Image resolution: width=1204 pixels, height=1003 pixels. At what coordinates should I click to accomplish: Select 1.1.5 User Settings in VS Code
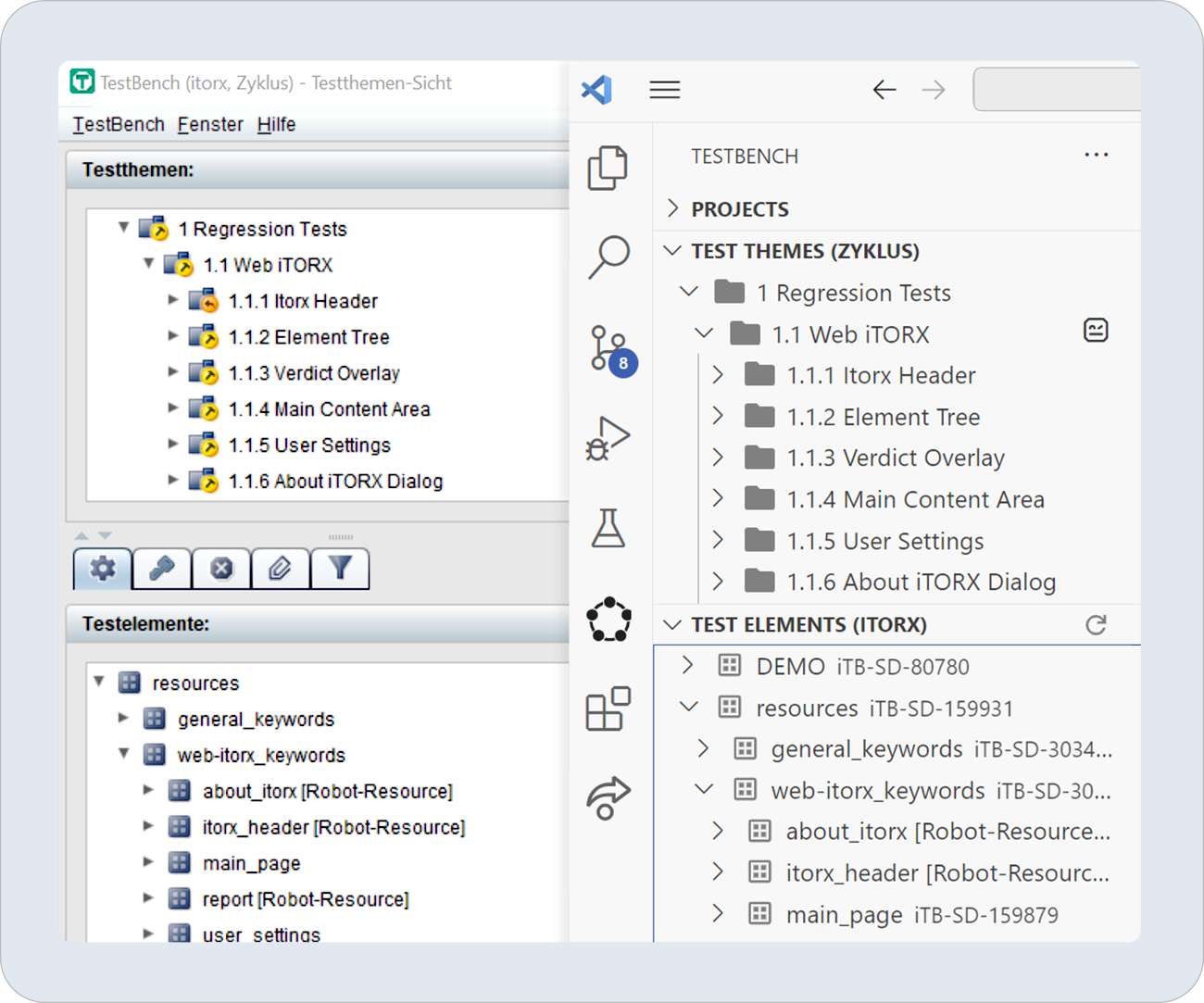[885, 541]
